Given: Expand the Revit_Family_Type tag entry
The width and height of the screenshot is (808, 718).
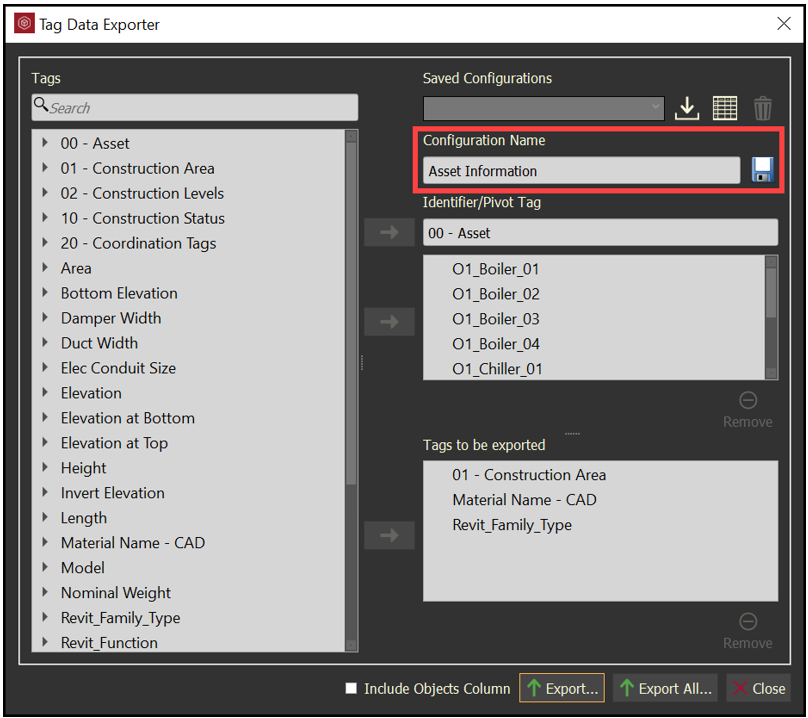Looking at the screenshot, I should (x=44, y=617).
